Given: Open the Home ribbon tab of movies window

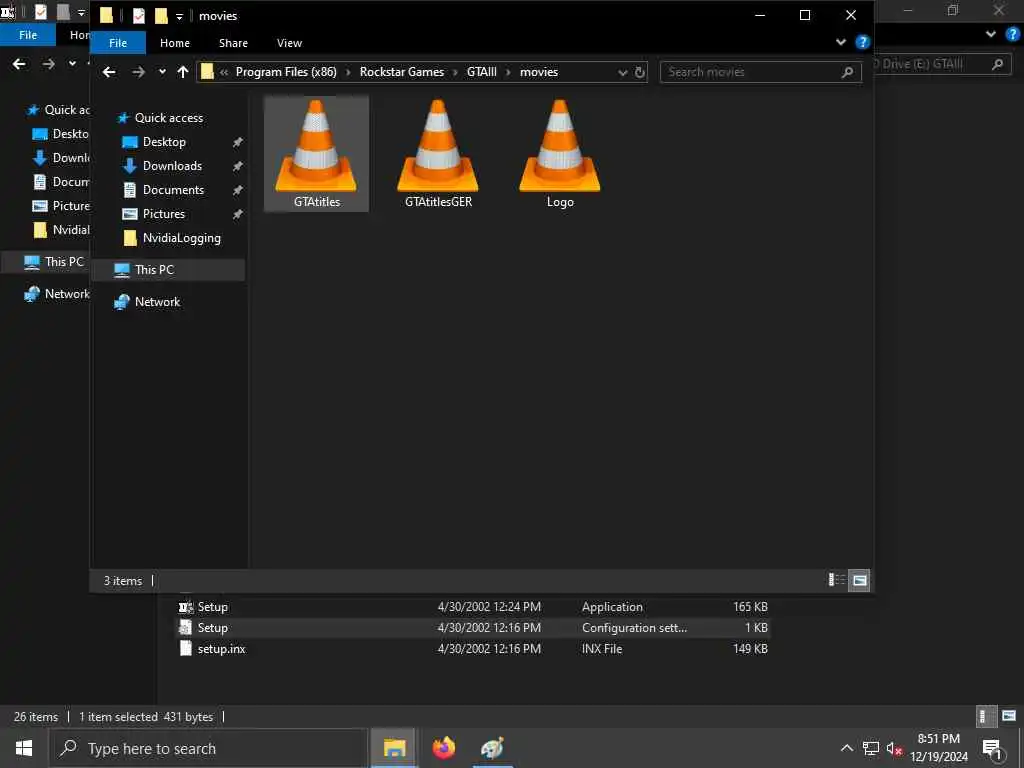Looking at the screenshot, I should [175, 43].
